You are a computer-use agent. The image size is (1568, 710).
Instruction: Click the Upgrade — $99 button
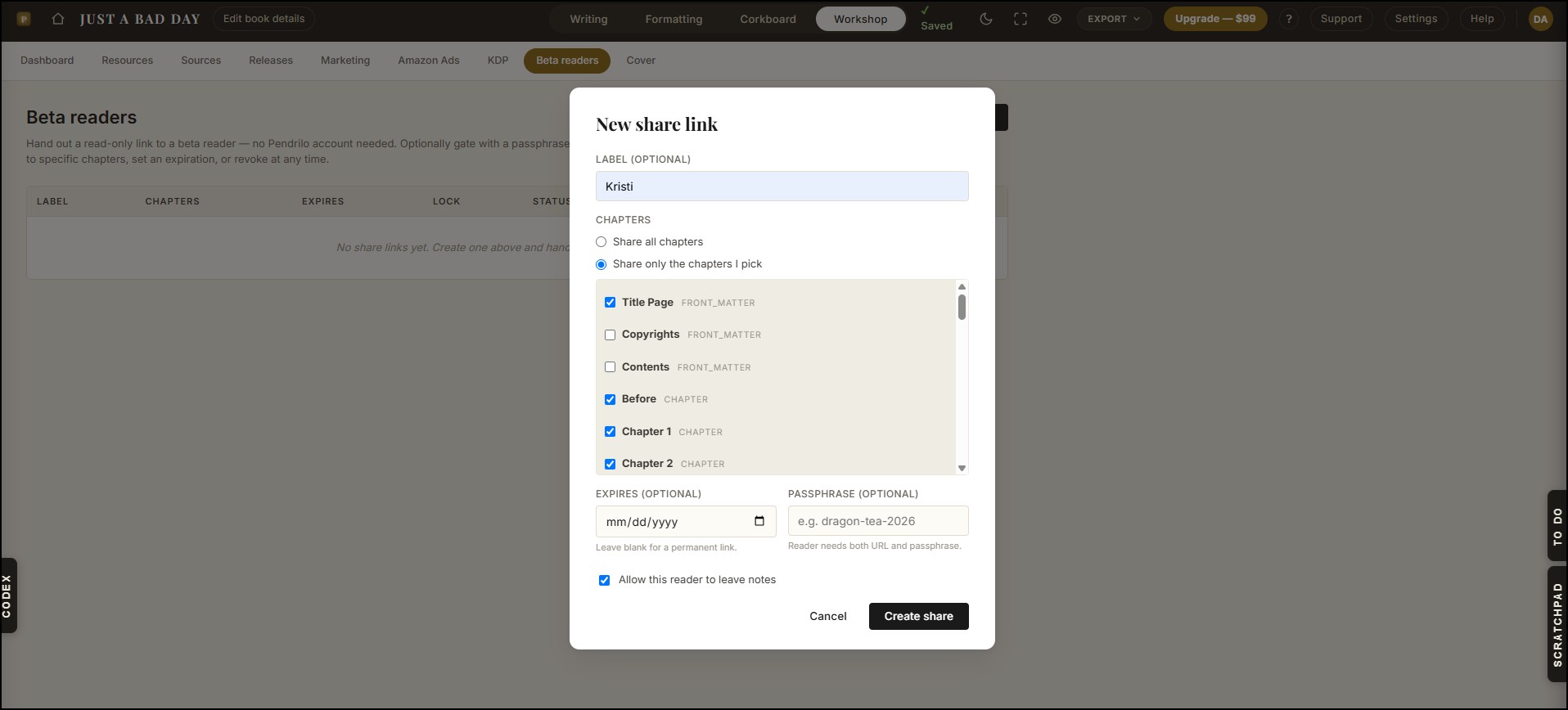point(1215,19)
